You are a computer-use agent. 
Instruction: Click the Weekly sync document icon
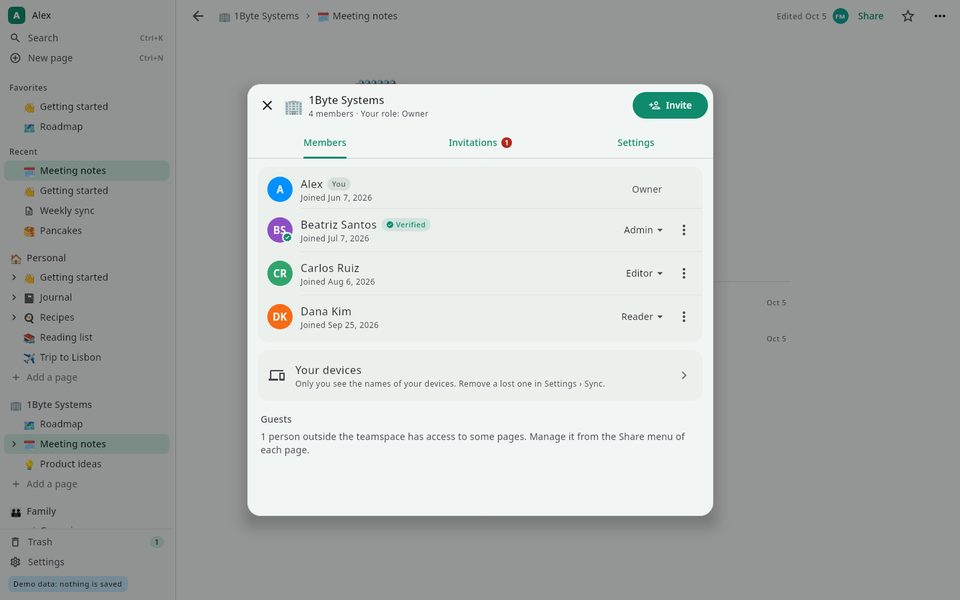[29, 211]
